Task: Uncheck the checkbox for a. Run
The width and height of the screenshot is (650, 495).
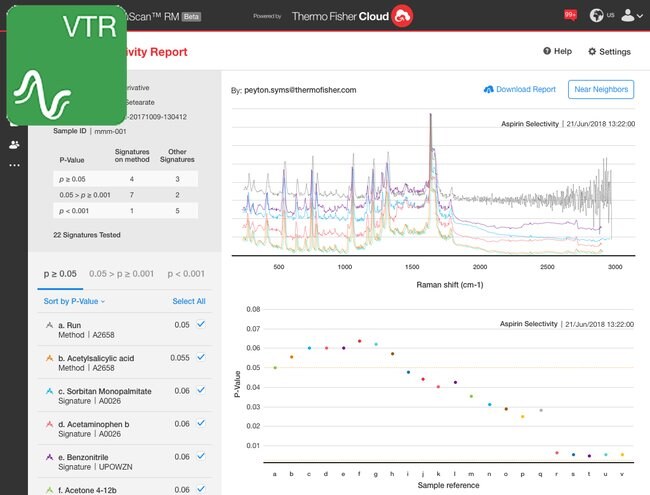Action: 202,324
